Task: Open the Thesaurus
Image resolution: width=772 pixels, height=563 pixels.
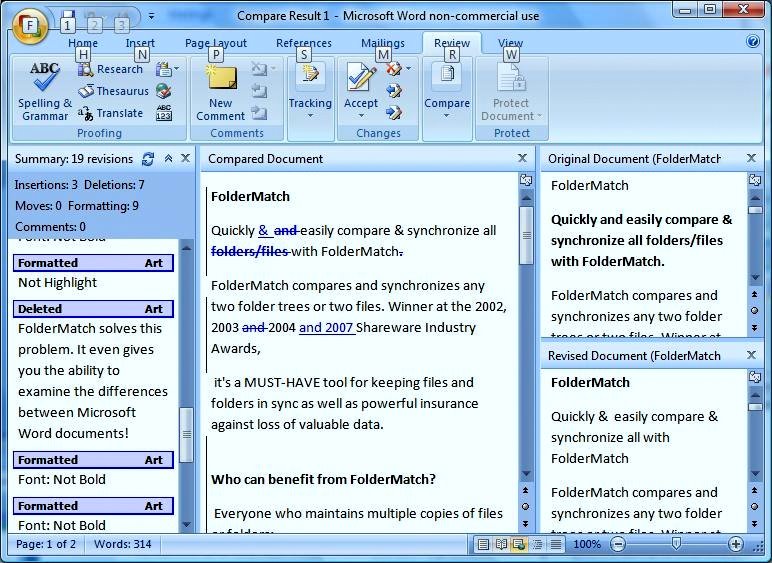Action: click(113, 91)
